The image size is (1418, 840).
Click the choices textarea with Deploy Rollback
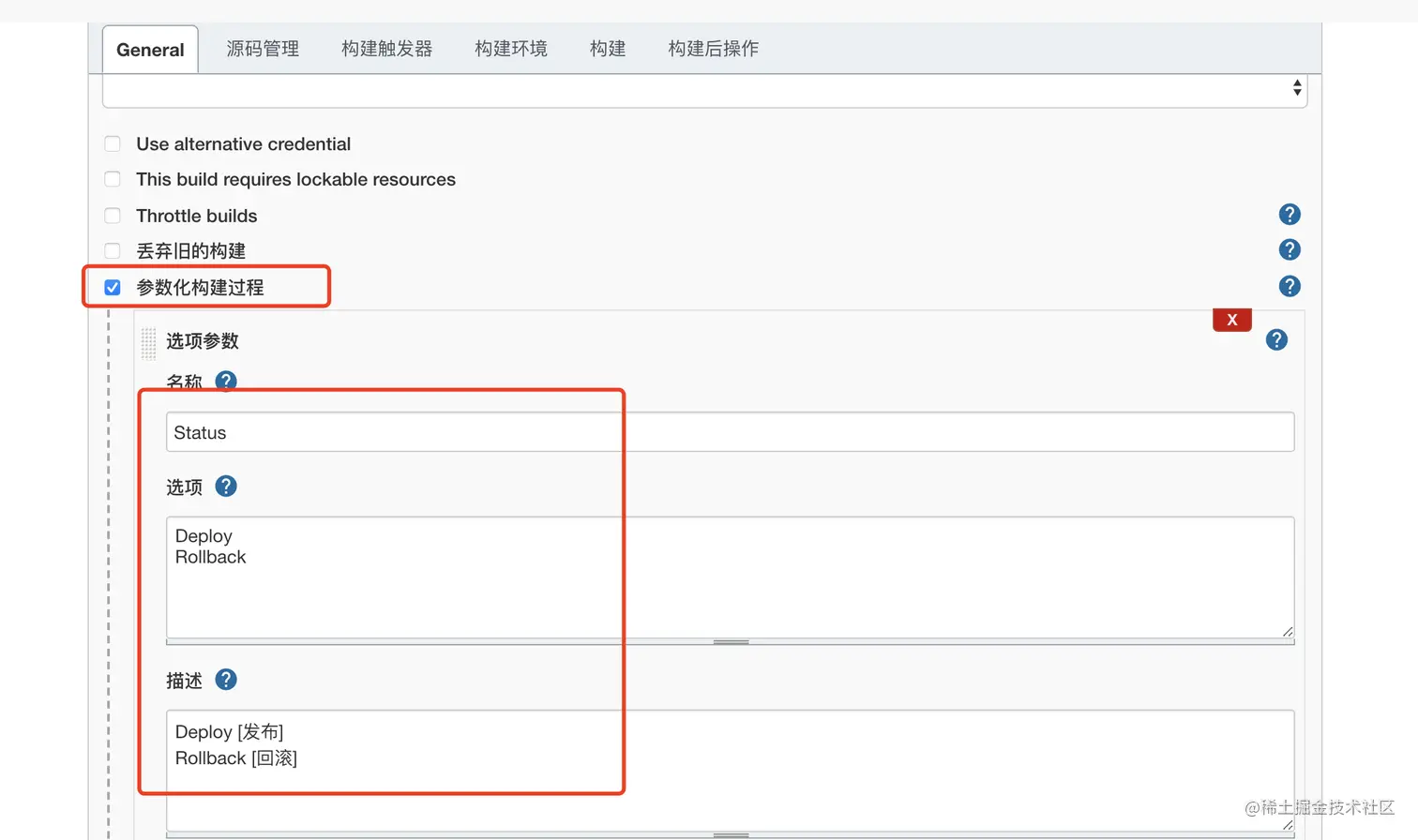731,577
